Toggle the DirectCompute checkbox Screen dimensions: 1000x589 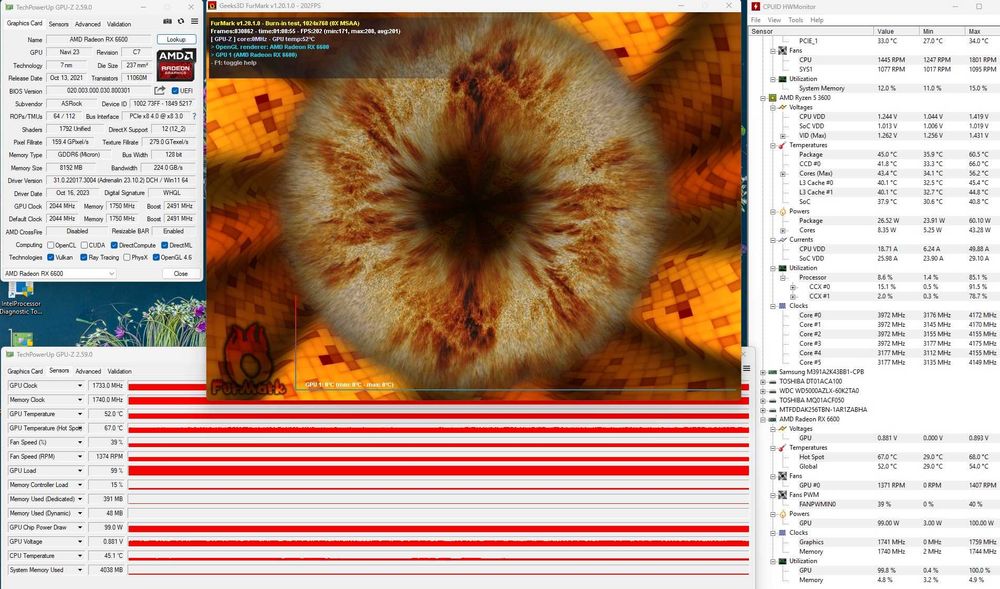point(114,245)
